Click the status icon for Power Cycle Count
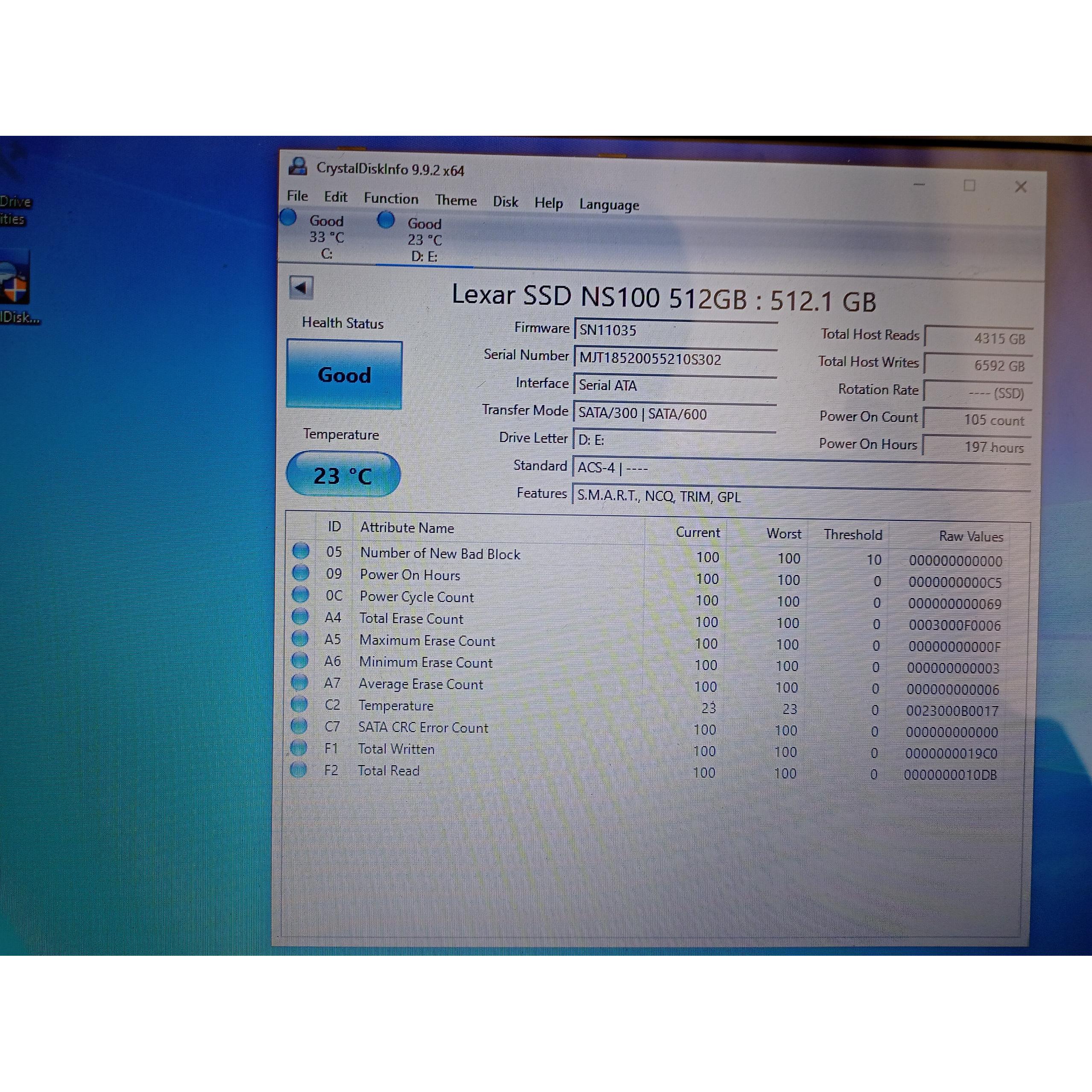 (300, 594)
